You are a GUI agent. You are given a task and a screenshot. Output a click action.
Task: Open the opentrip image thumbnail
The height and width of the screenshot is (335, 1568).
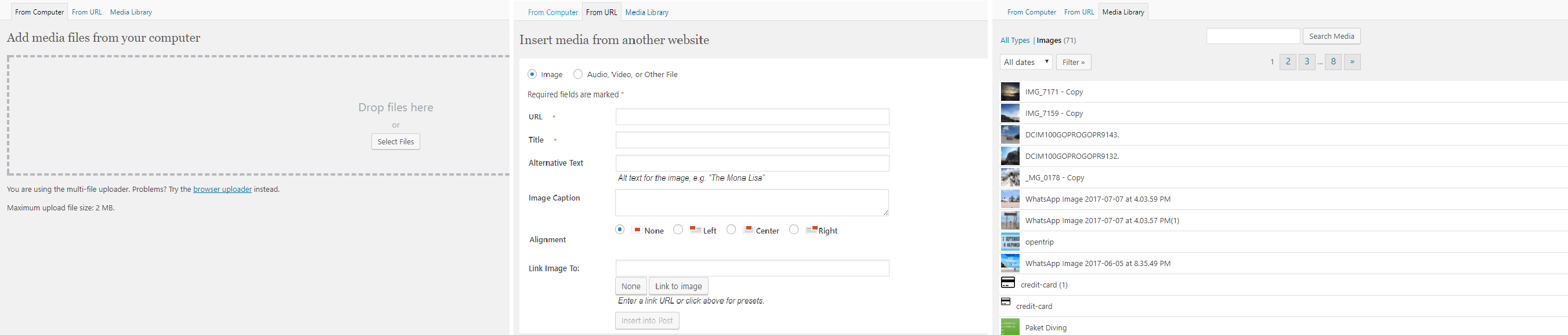(x=1010, y=242)
